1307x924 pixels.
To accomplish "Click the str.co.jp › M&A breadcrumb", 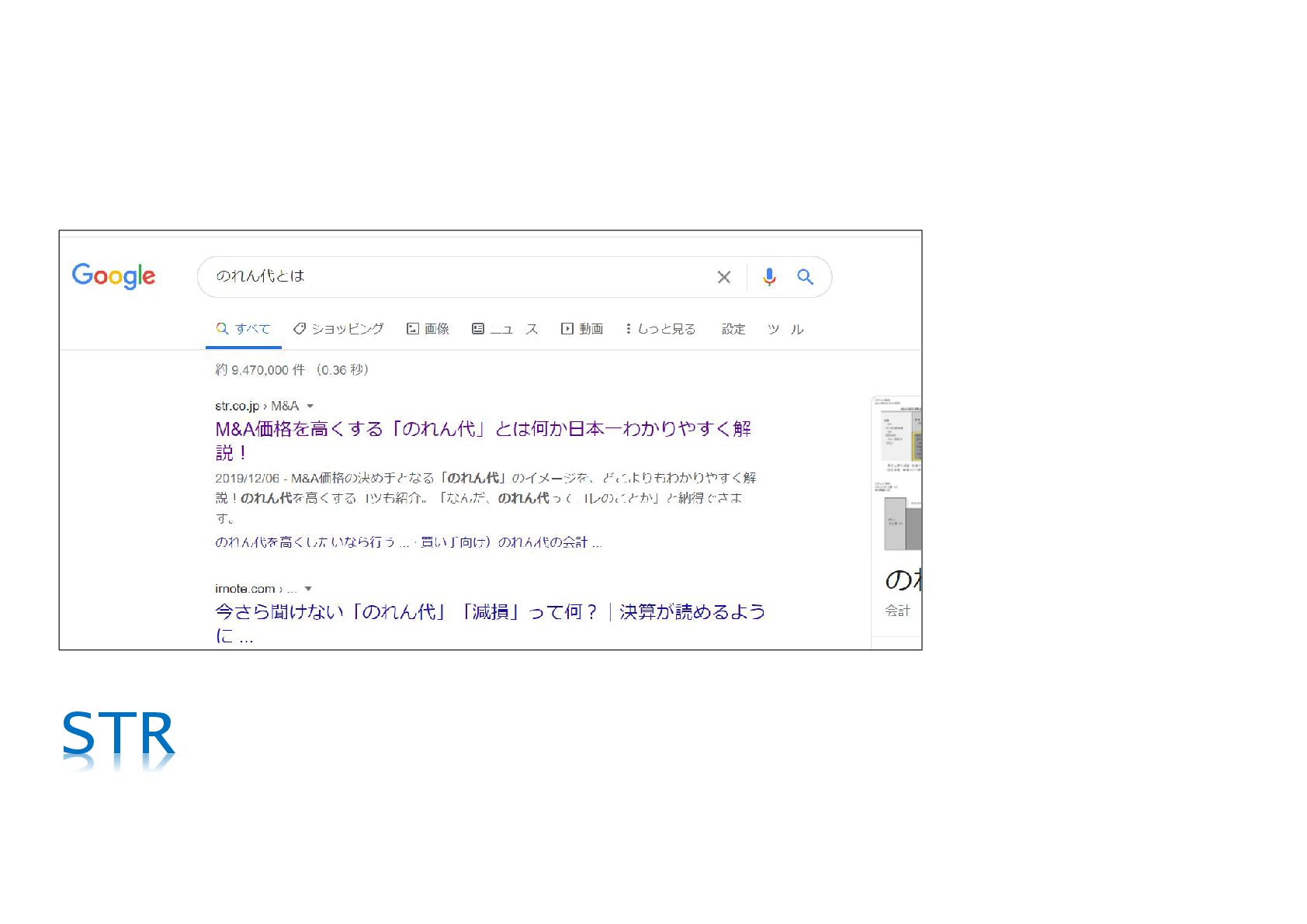I will (257, 406).
